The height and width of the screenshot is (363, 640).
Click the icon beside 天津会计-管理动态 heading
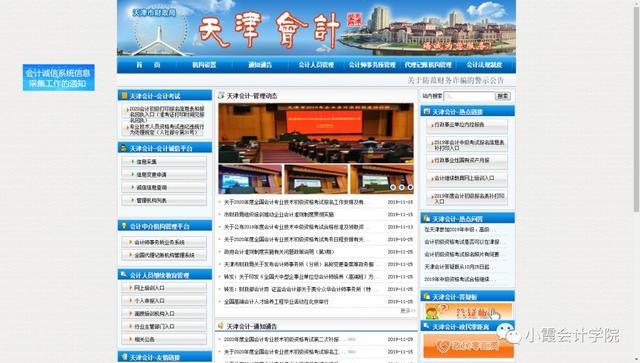[x=221, y=95]
